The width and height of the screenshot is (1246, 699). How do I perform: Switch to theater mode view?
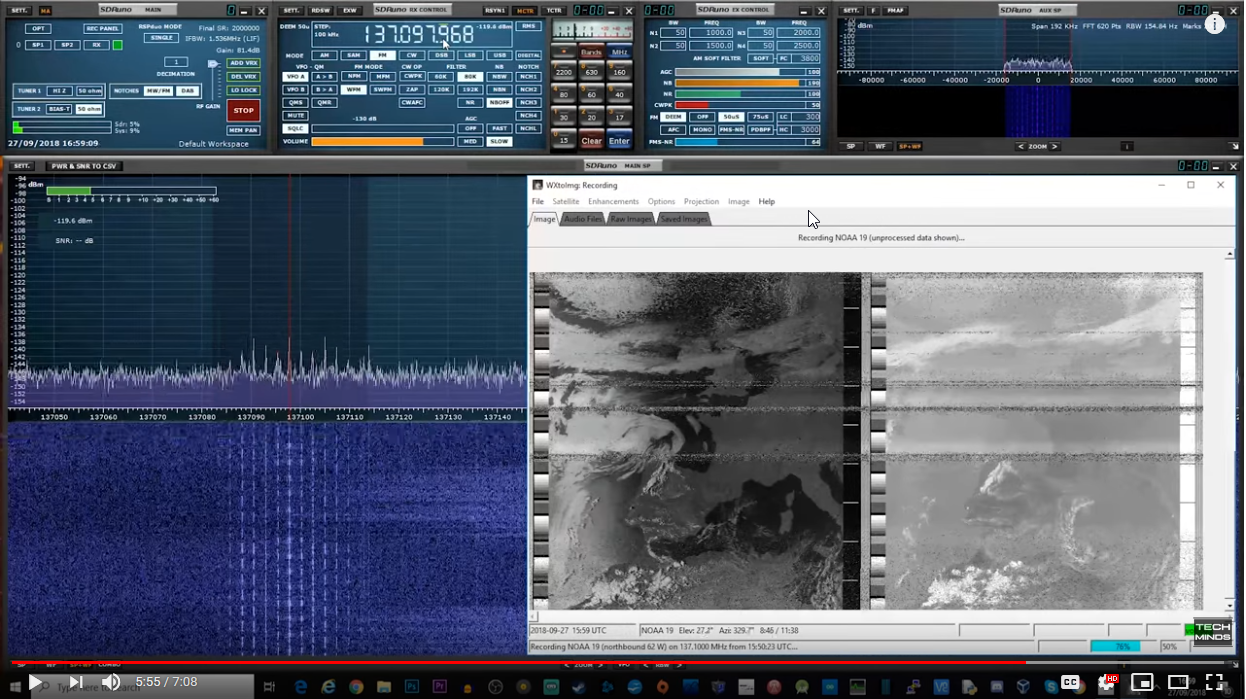[x=1178, y=682]
